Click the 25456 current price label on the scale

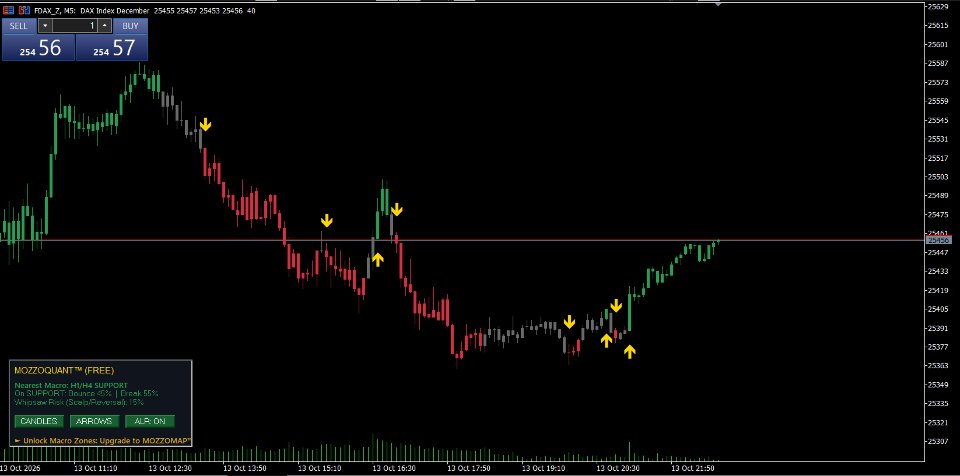938,241
